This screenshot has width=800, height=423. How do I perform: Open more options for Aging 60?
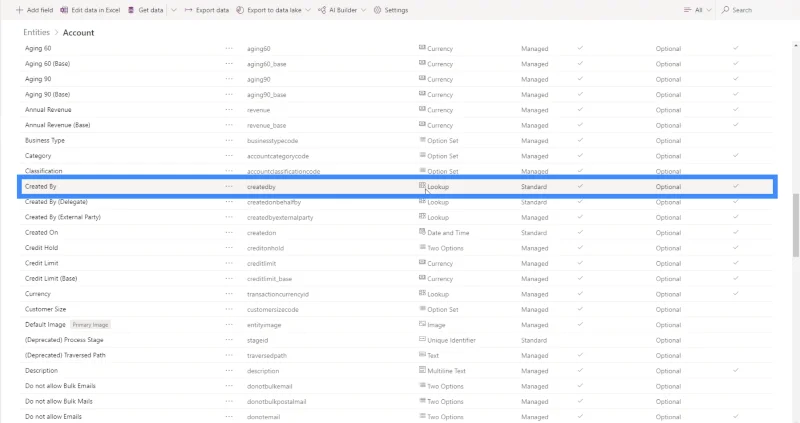pos(229,48)
